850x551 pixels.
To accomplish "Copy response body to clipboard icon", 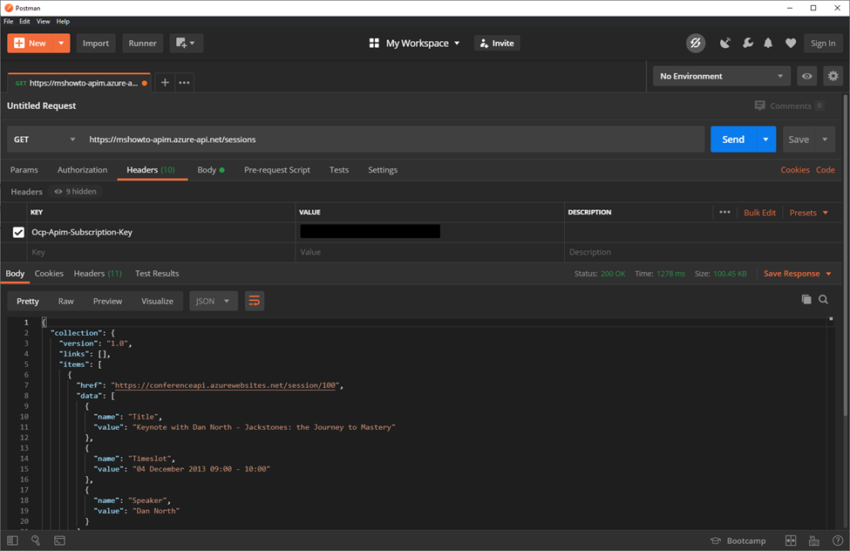I will point(806,300).
